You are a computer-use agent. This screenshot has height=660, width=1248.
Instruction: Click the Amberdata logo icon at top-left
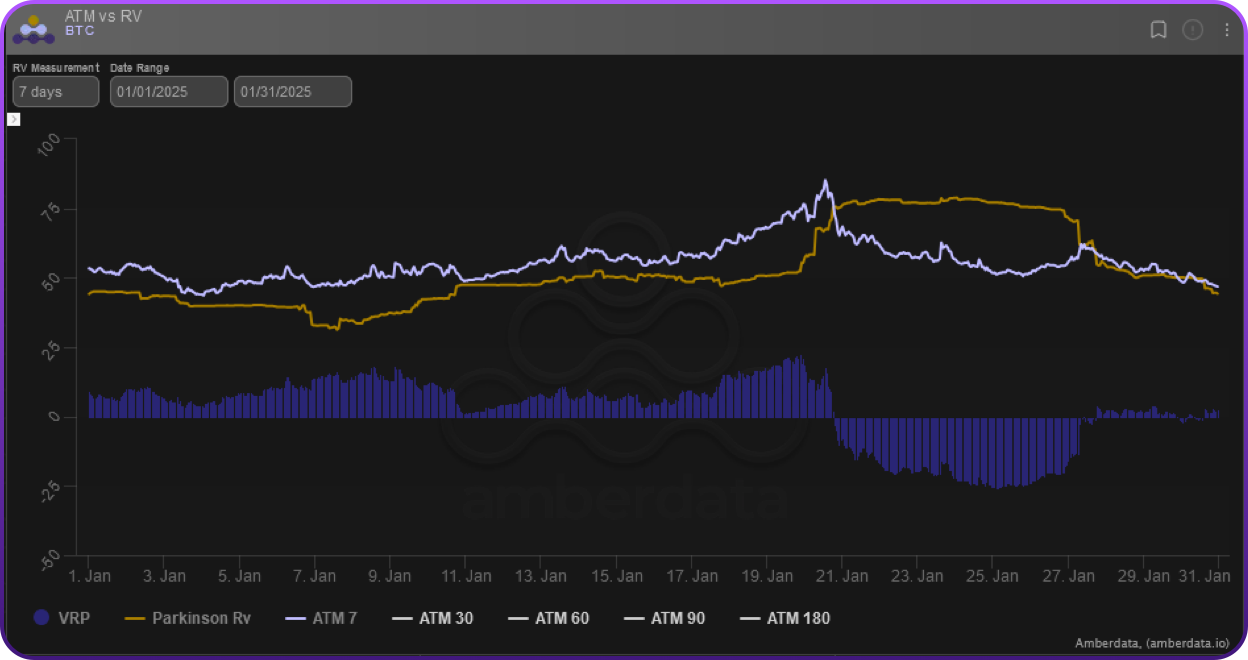click(33, 29)
